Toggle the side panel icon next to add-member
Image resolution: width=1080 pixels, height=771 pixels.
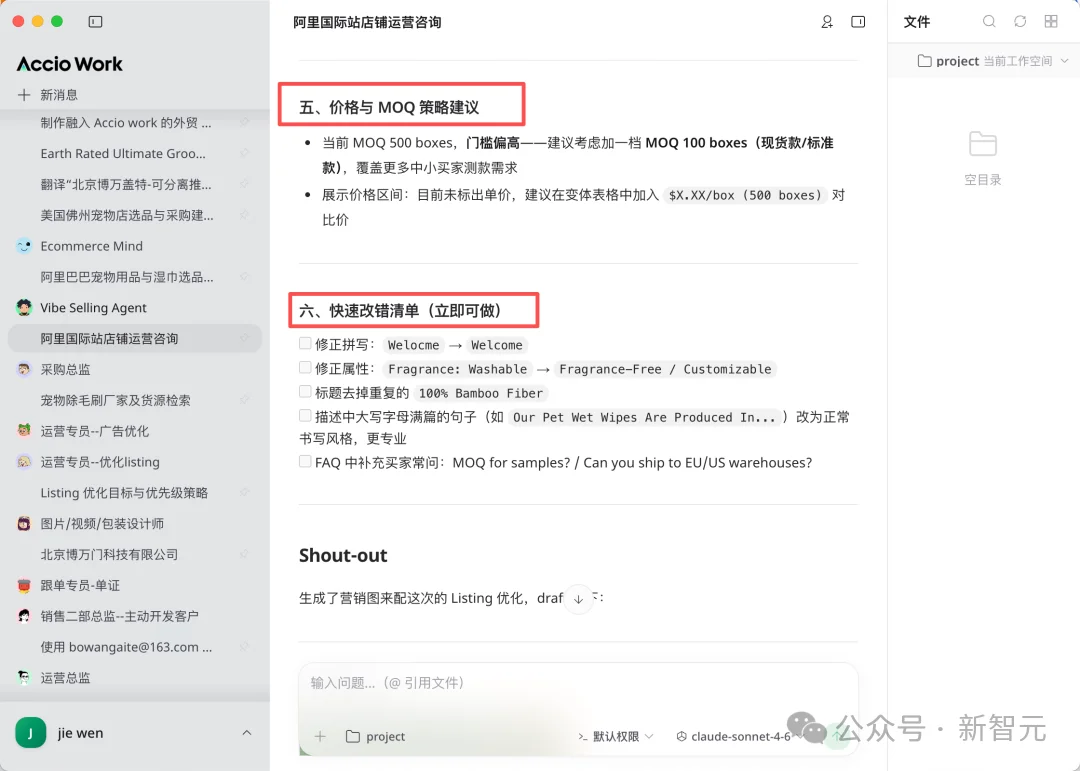coord(858,21)
